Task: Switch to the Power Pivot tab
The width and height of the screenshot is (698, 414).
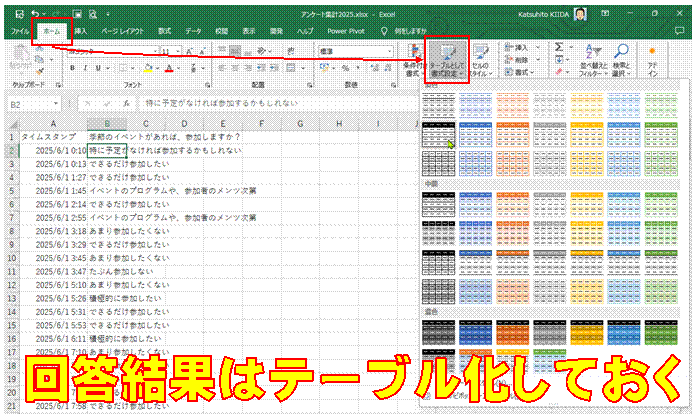Action: click(x=346, y=31)
